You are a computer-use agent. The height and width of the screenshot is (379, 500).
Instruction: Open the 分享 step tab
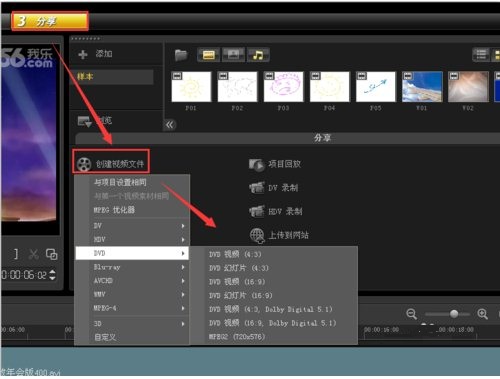point(50,21)
